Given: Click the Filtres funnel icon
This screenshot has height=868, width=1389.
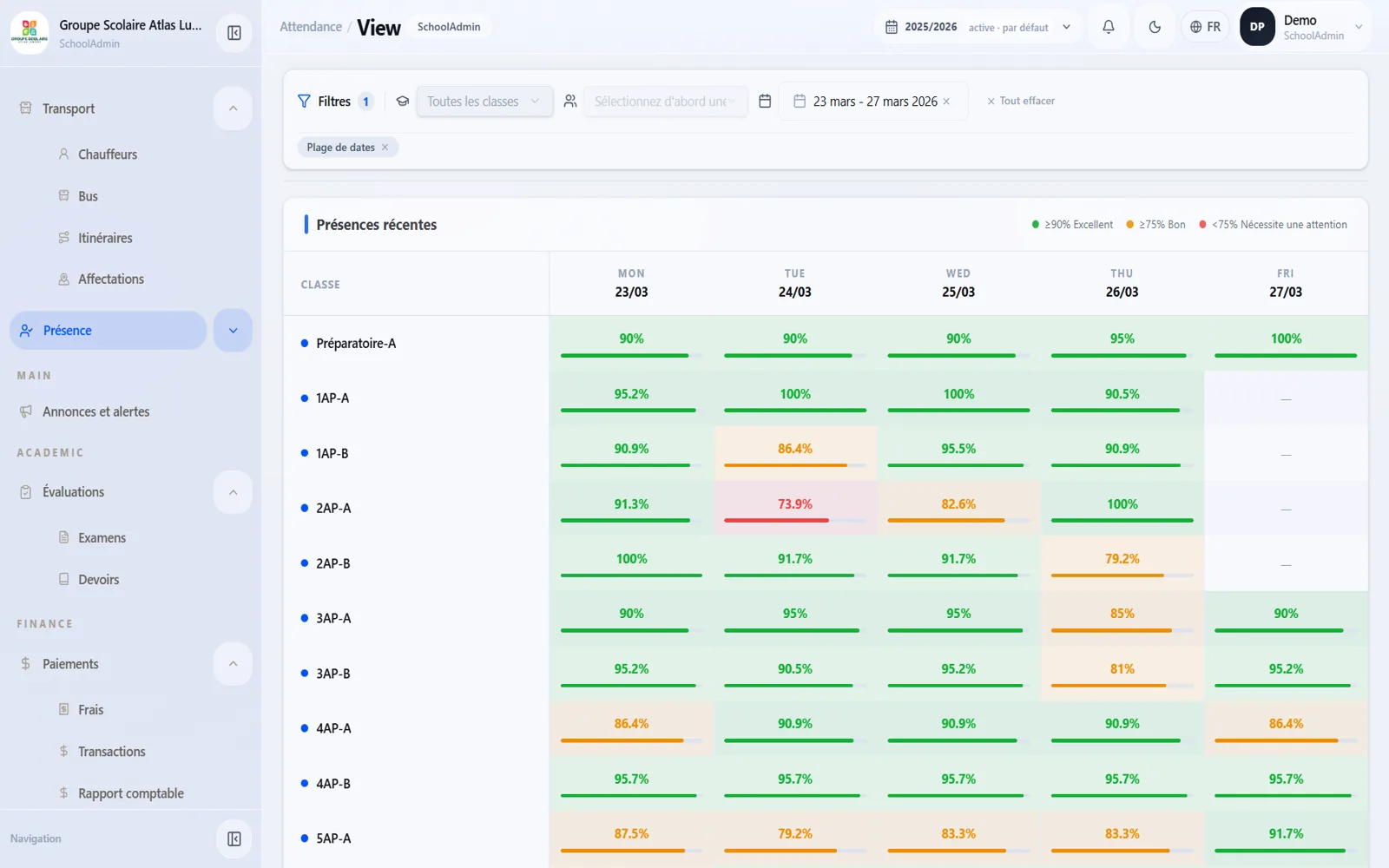Looking at the screenshot, I should [304, 102].
